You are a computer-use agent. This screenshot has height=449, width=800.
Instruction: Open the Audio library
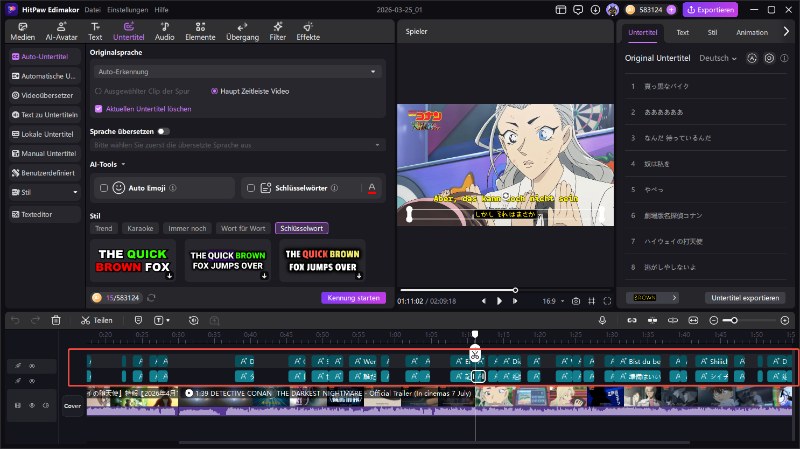coord(164,31)
